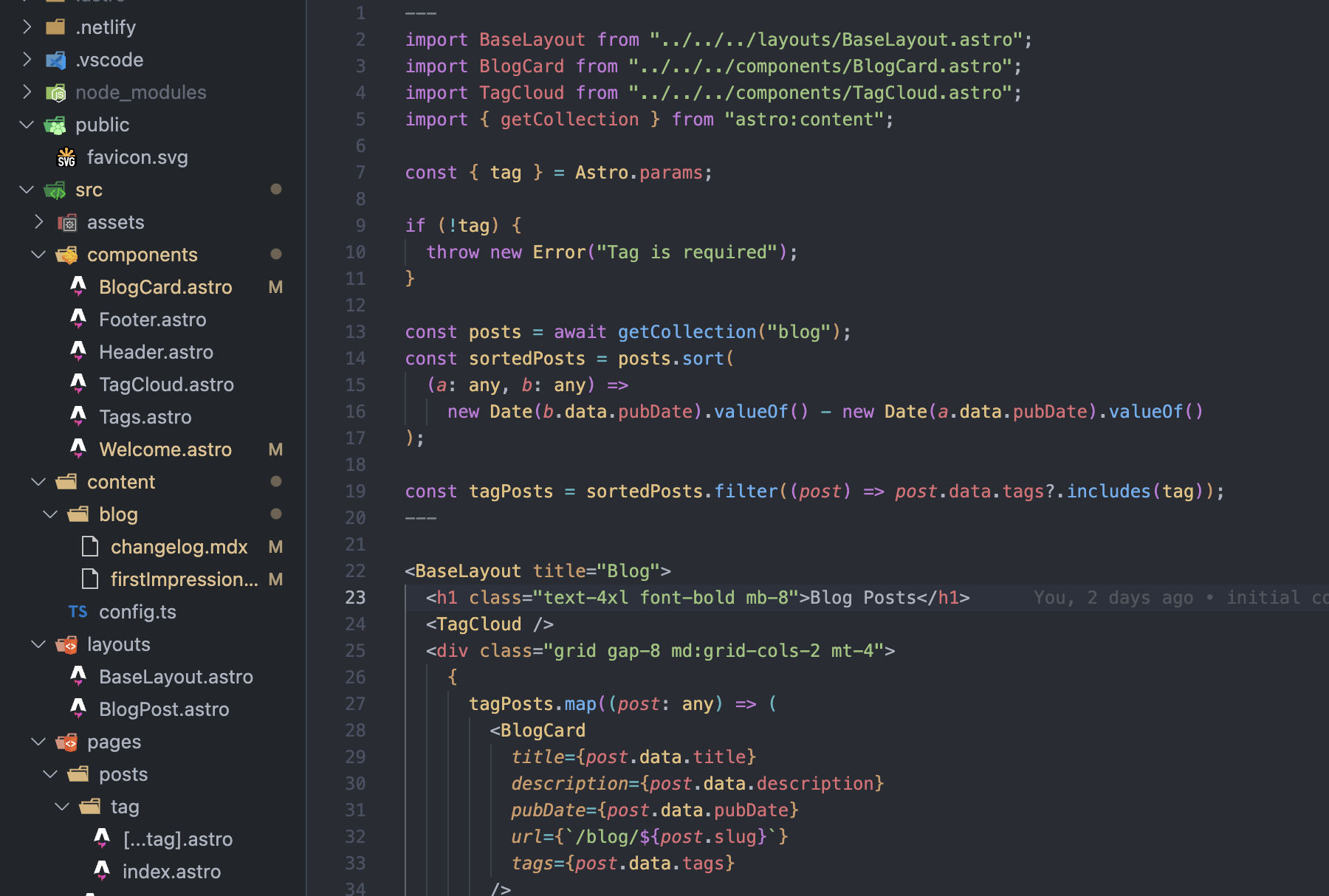
Task: Open index.astro under the tag folder
Action: (171, 871)
